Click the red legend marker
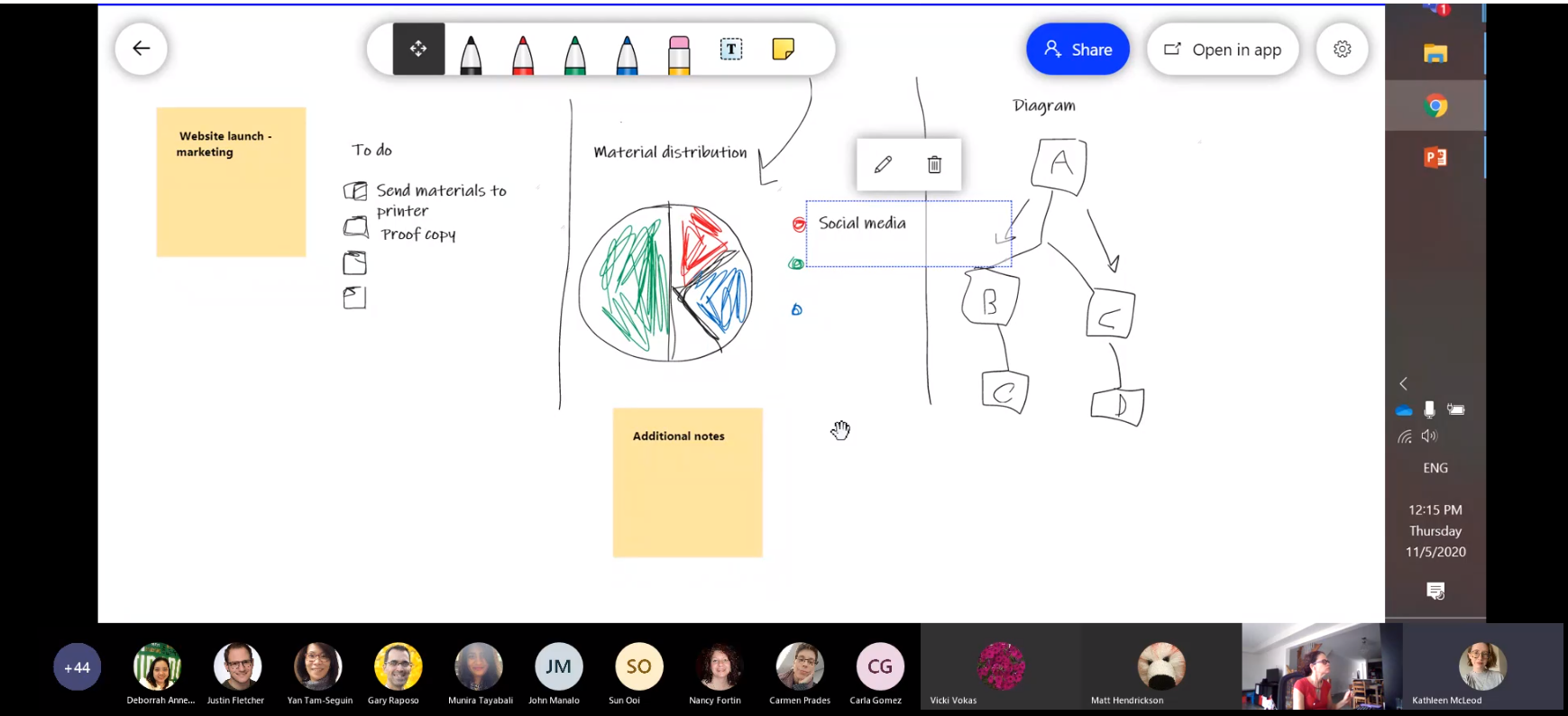 coord(799,225)
